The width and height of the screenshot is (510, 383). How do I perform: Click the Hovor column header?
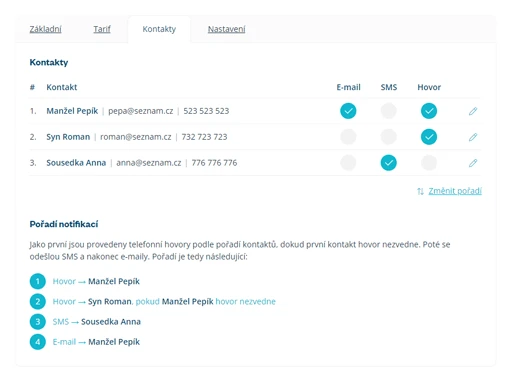click(429, 87)
